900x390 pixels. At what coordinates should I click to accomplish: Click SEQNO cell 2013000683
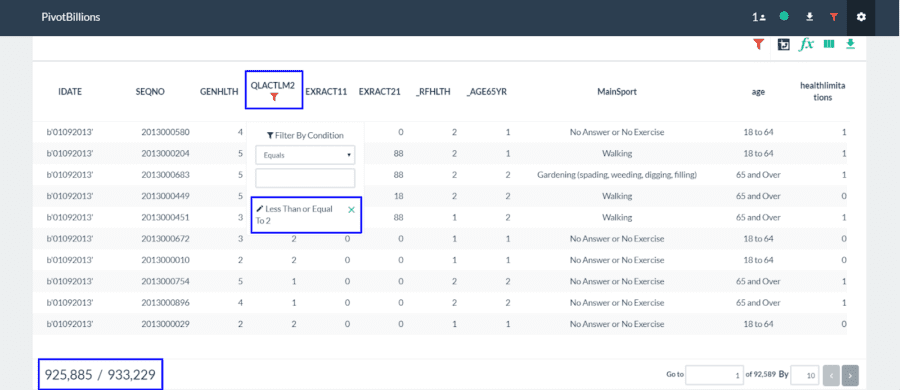click(165, 175)
